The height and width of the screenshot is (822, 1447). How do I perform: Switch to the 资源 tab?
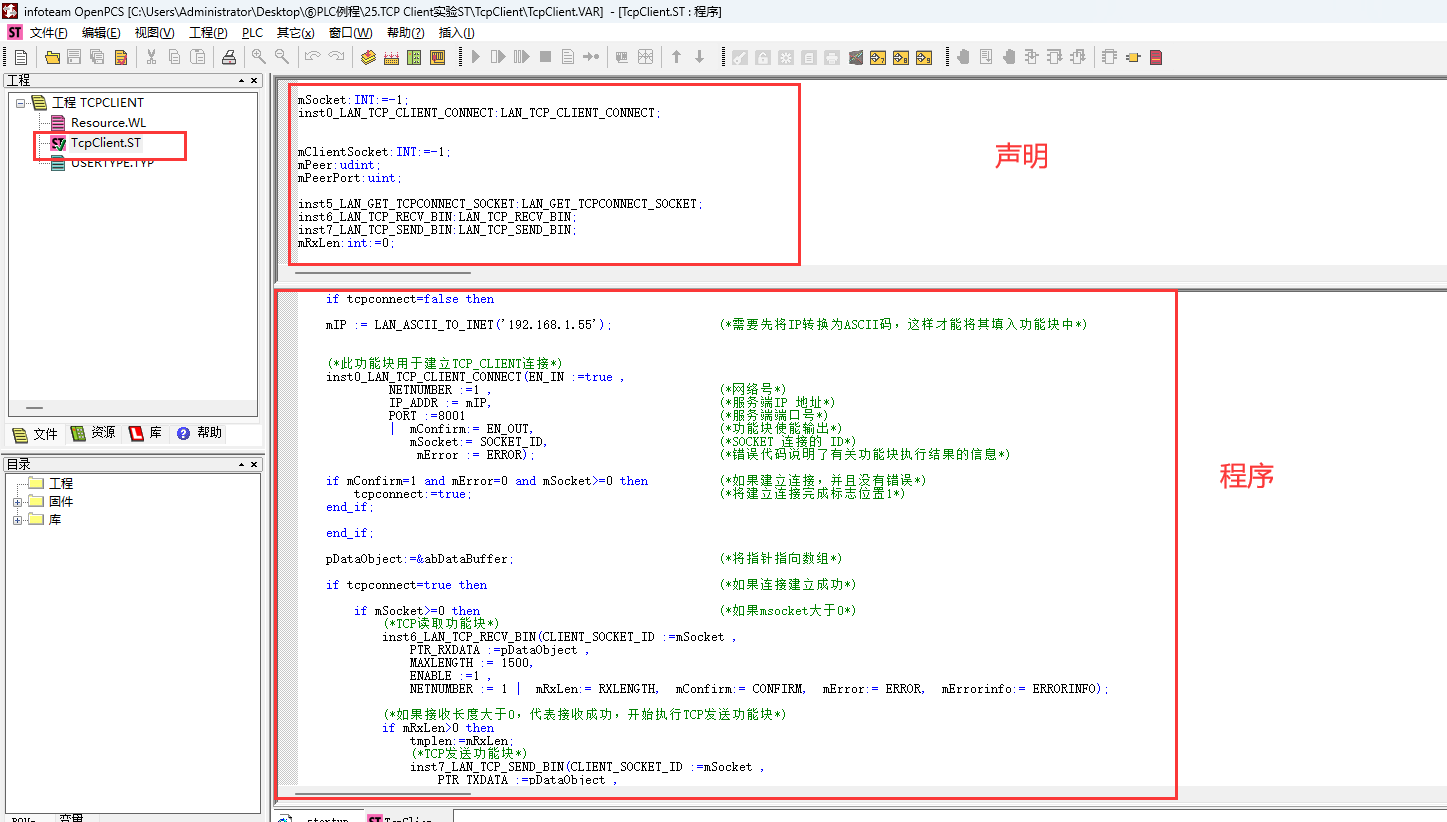tap(93, 434)
